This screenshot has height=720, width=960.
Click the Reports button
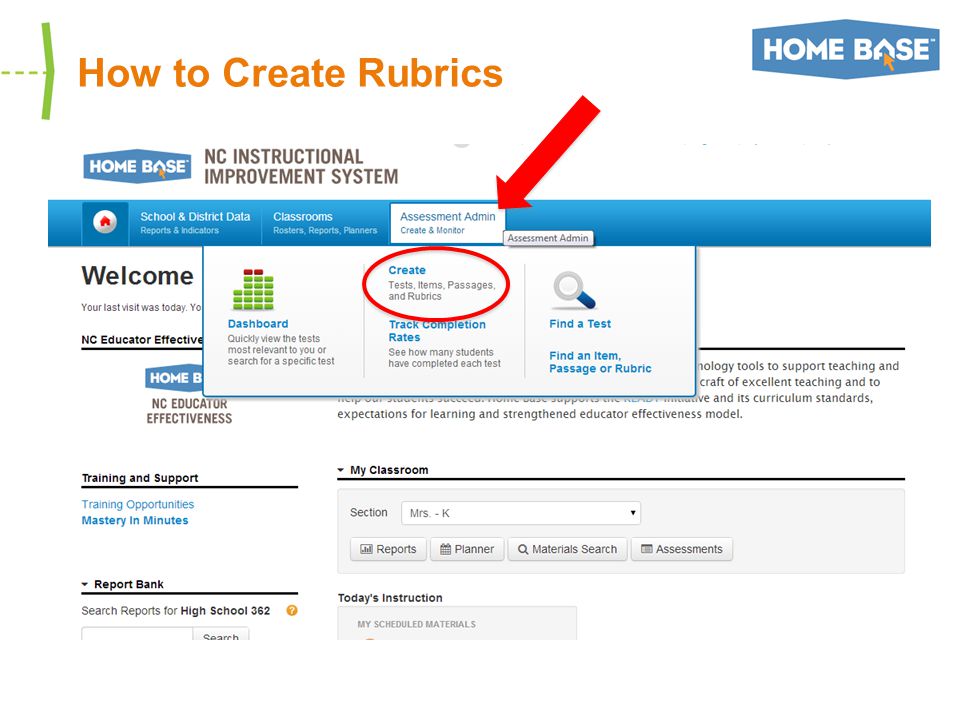click(x=388, y=549)
